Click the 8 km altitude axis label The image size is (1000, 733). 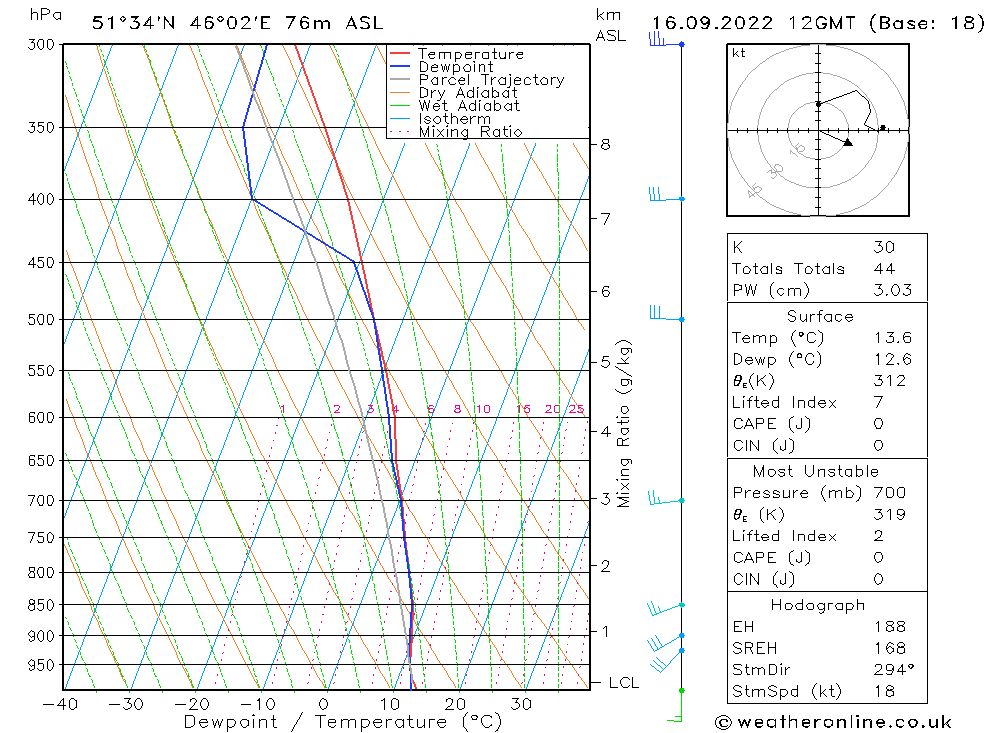click(x=605, y=144)
